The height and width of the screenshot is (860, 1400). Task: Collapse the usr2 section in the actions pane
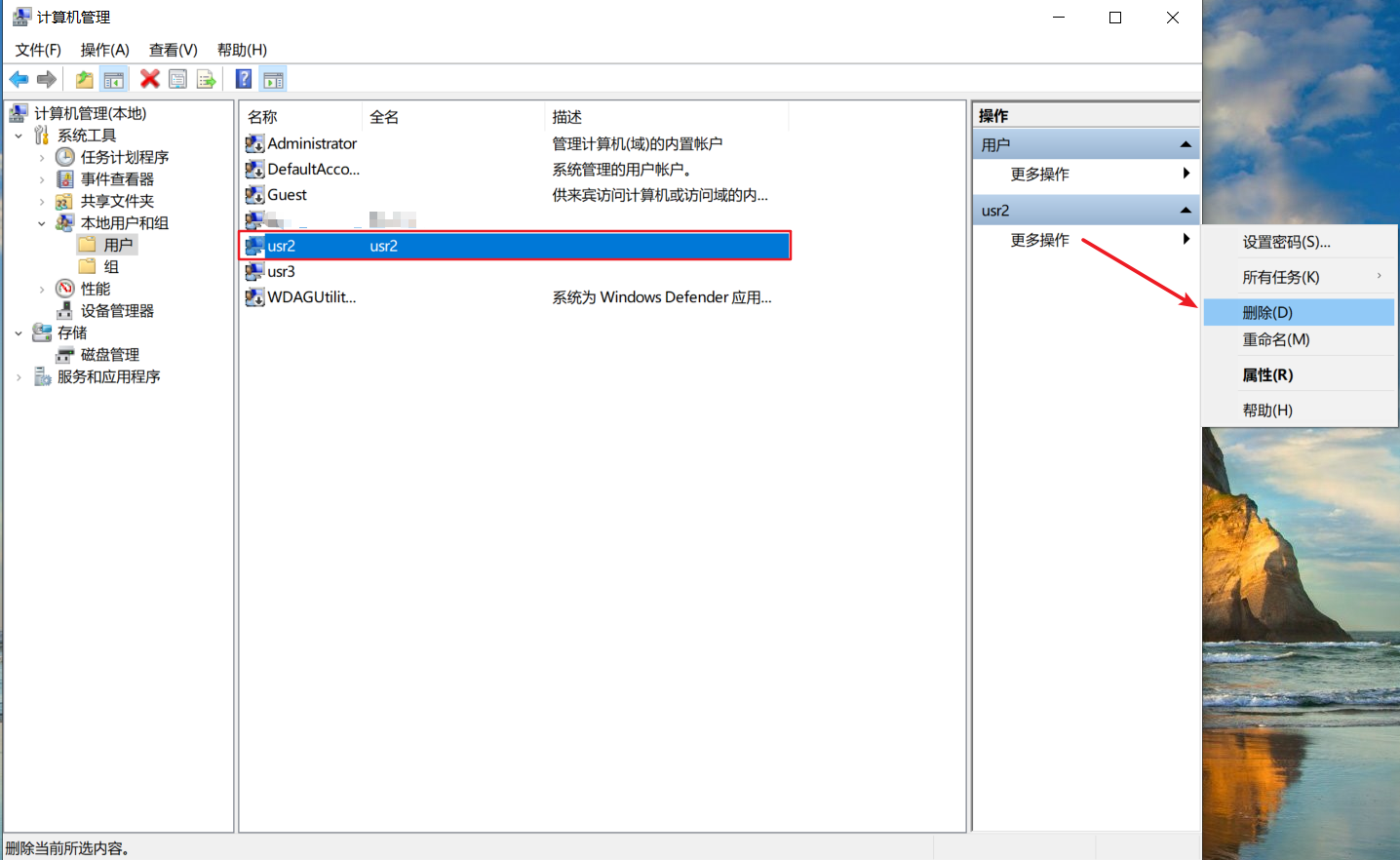[x=1186, y=211]
